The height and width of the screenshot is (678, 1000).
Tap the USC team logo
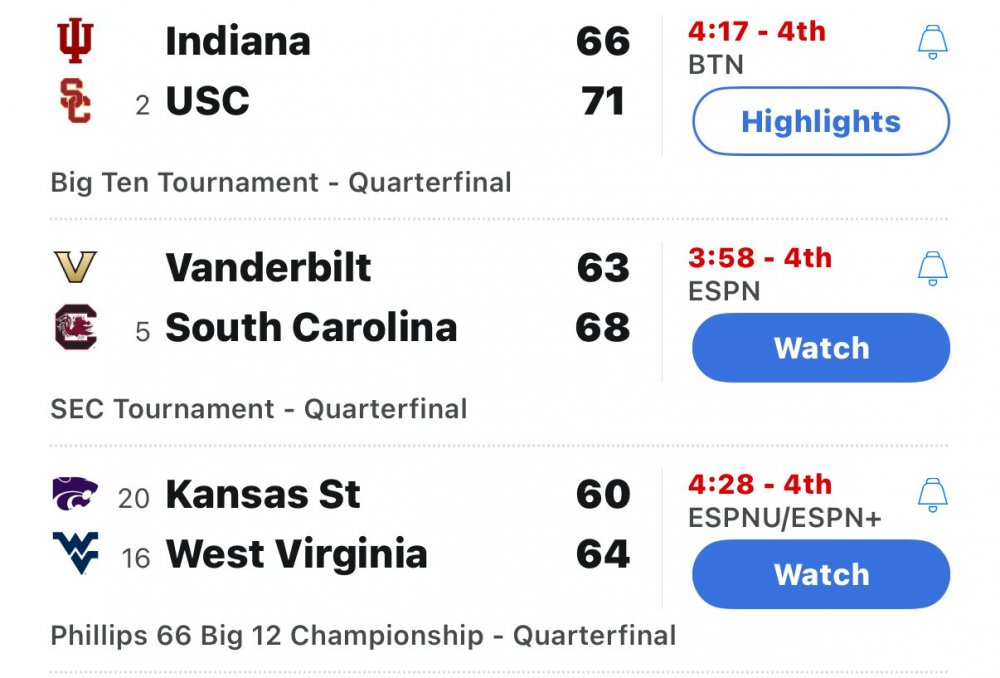click(x=75, y=101)
